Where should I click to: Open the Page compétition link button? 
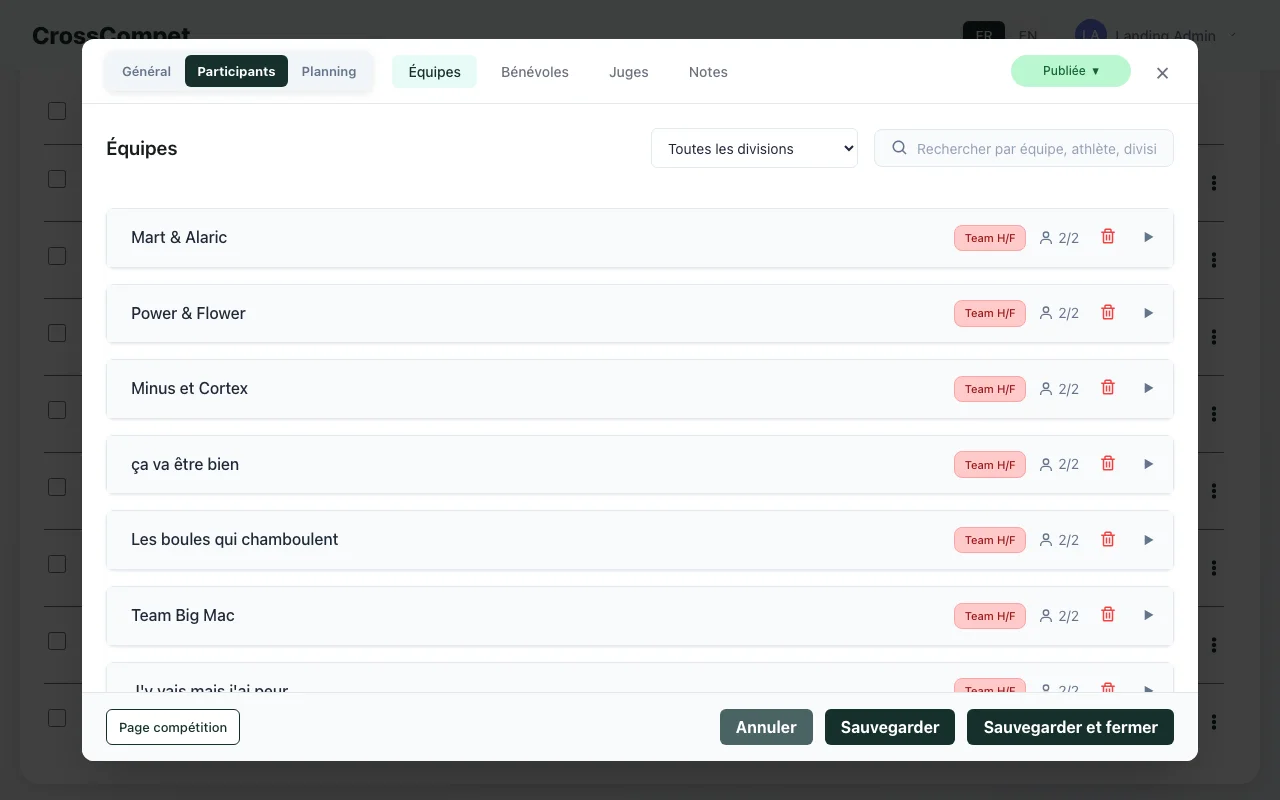(x=173, y=727)
